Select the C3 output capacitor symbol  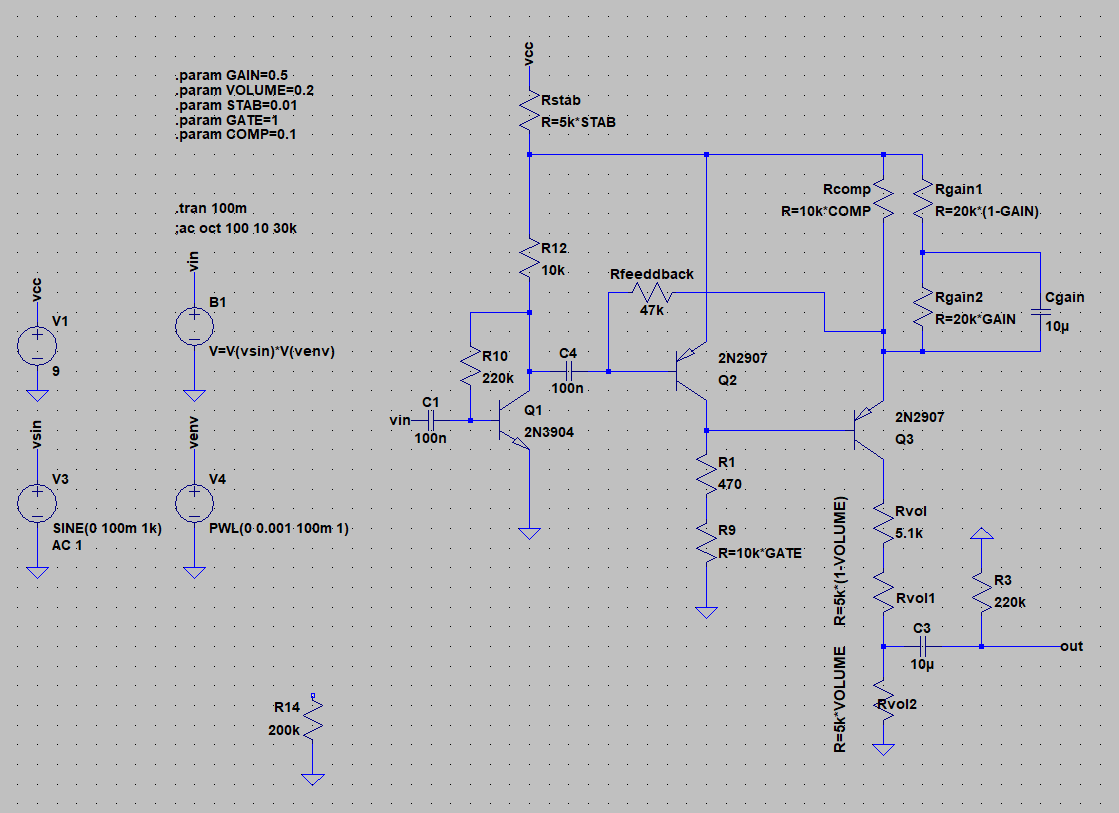pos(923,646)
